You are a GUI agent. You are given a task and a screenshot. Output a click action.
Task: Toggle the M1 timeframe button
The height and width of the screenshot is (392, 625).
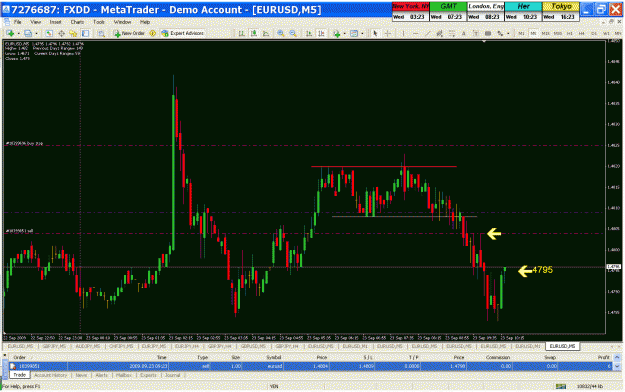(x=521, y=33)
